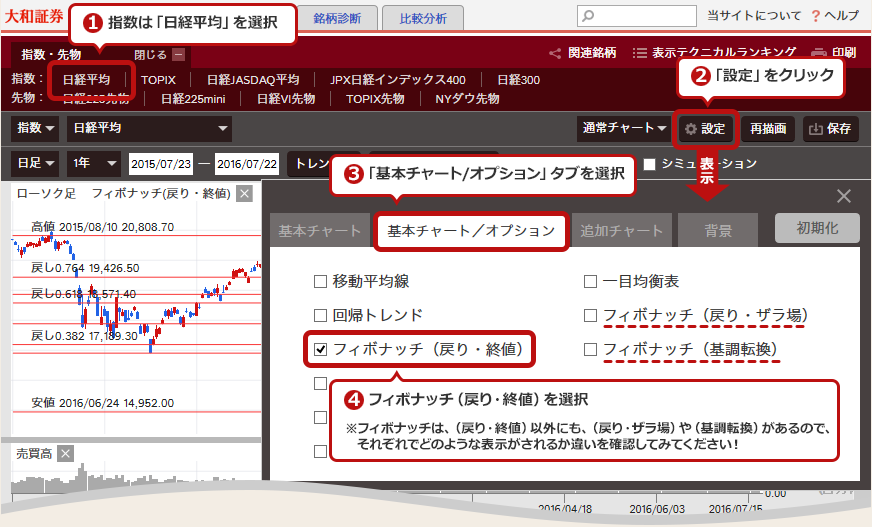Select 日経JASDAQ平均 index link

pyautogui.click(x=253, y=80)
